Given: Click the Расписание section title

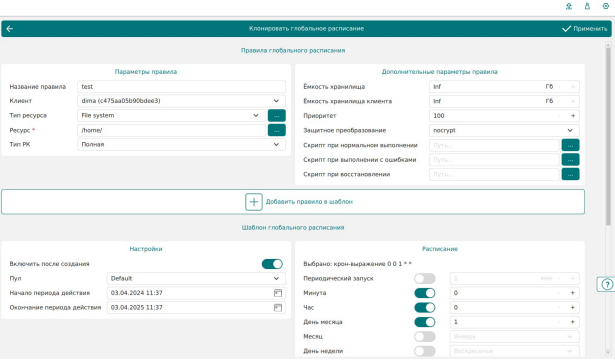Looking at the screenshot, I should 440,249.
